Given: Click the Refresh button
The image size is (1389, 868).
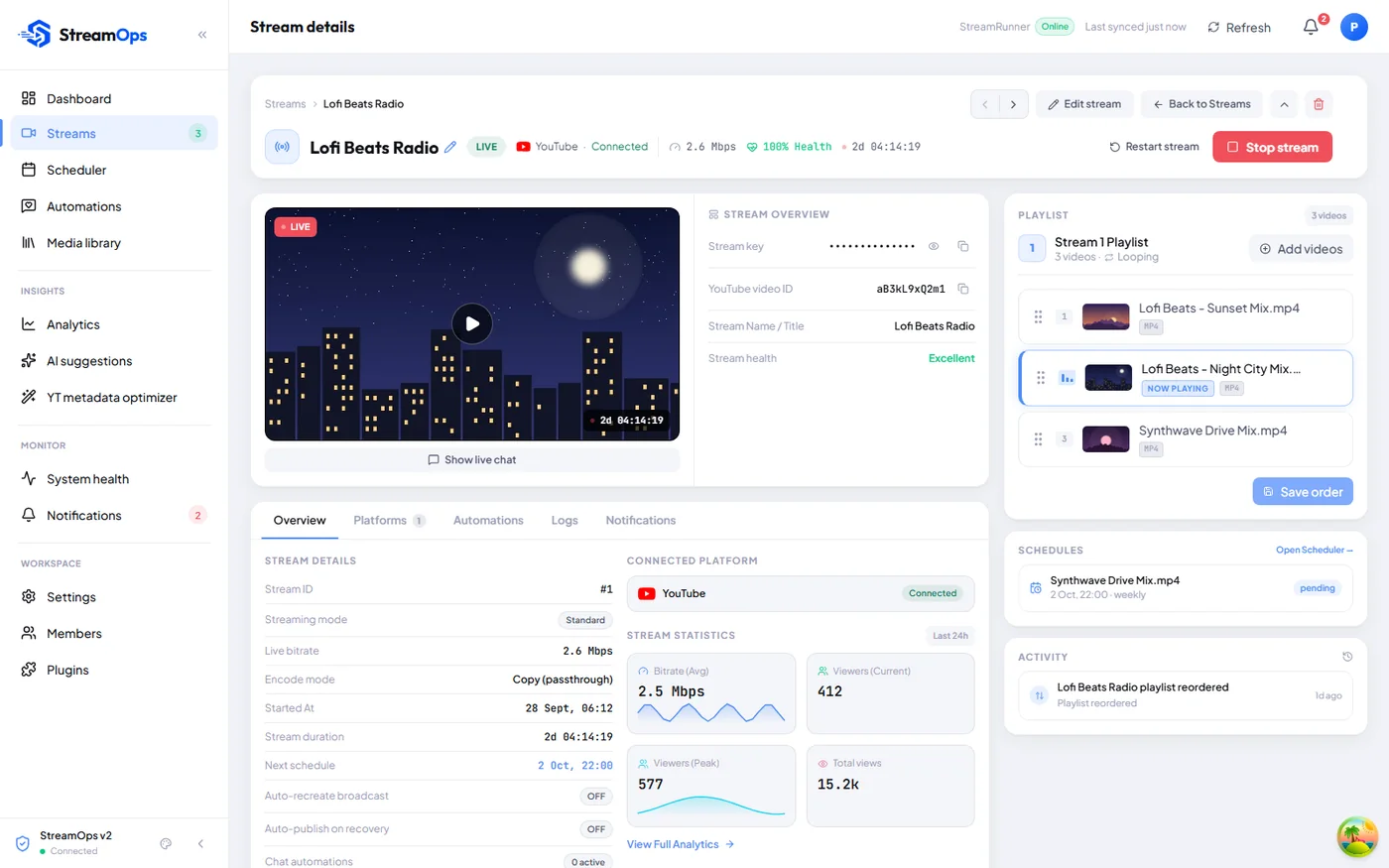Looking at the screenshot, I should [x=1239, y=27].
